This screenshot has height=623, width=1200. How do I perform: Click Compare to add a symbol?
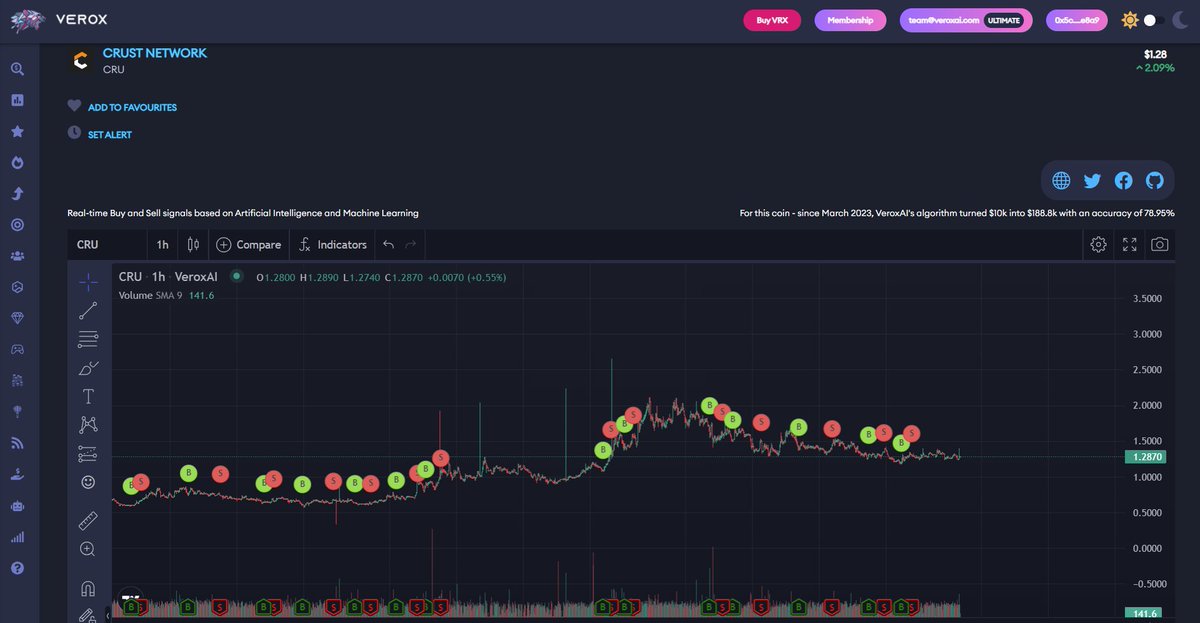[248, 245]
